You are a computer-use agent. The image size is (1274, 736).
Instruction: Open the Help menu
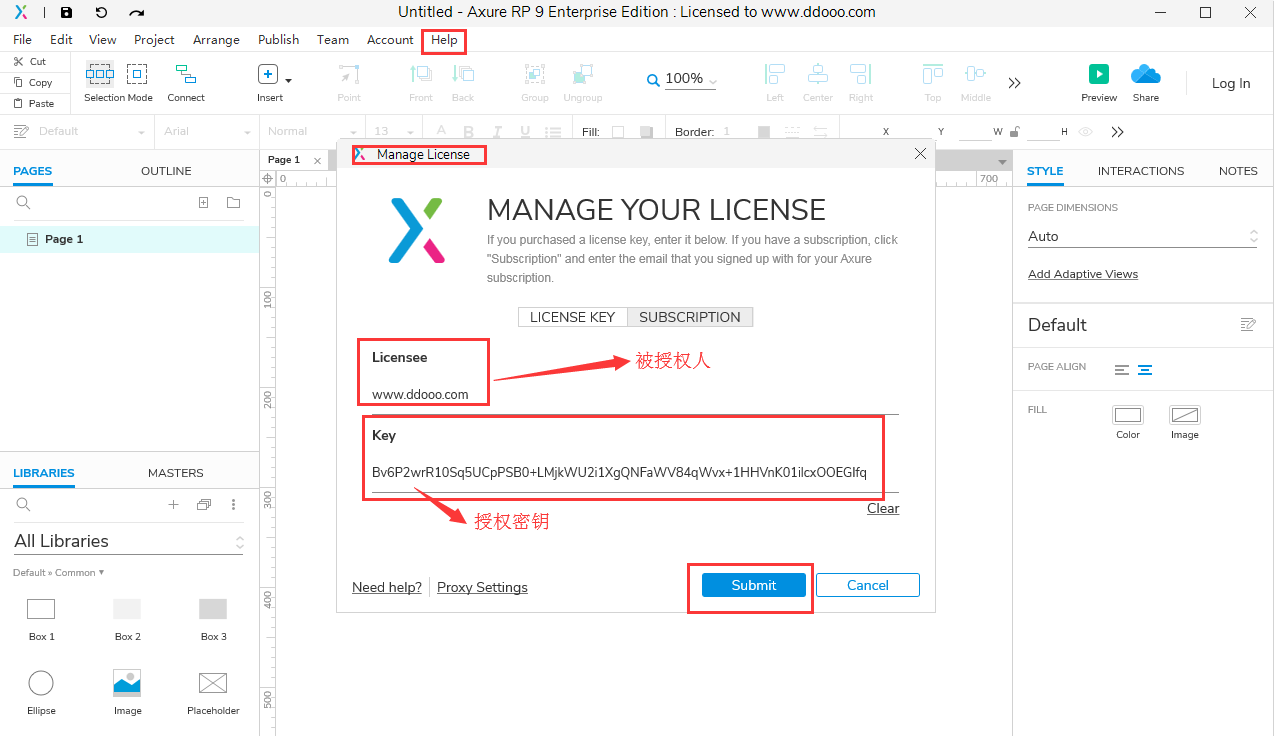point(443,40)
